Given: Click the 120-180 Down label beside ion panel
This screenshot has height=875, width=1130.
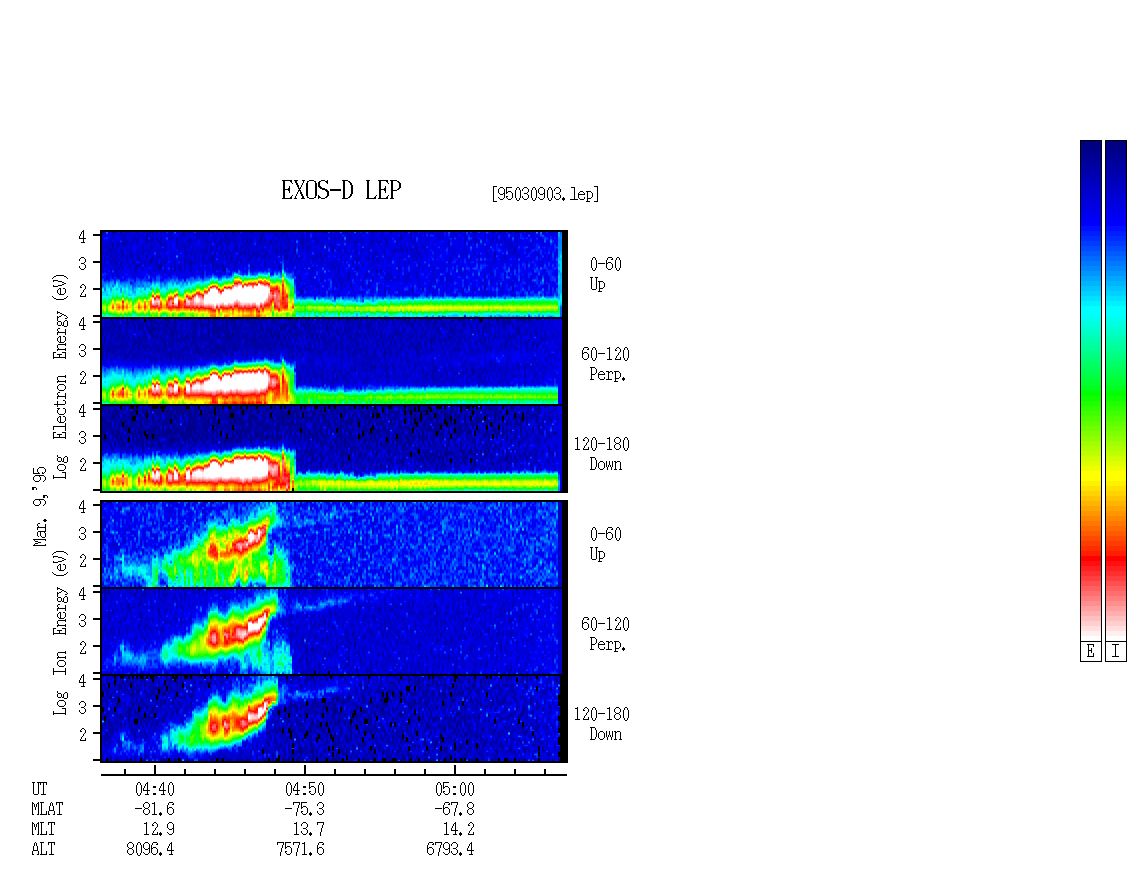Looking at the screenshot, I should coord(602,724).
